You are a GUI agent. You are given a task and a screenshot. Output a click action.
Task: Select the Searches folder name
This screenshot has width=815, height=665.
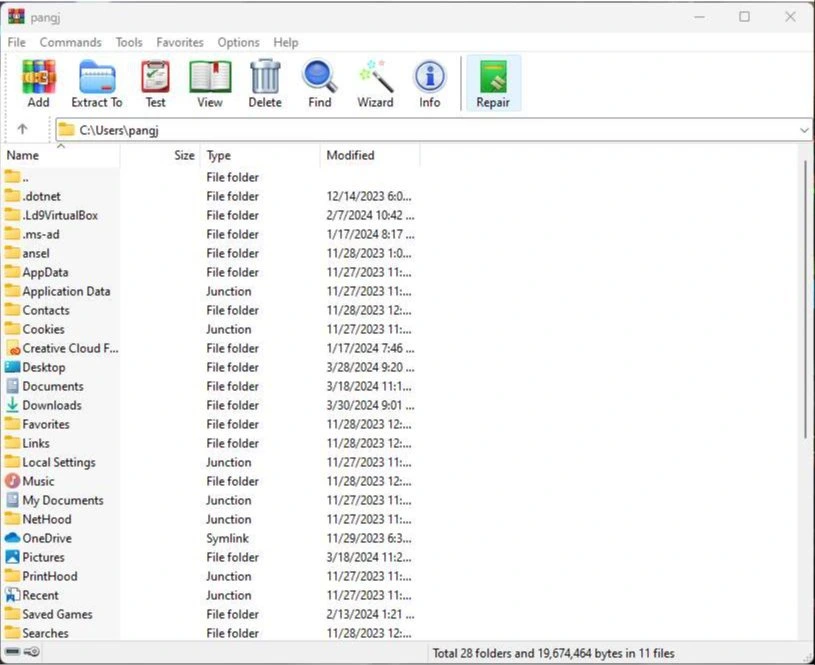(45, 633)
